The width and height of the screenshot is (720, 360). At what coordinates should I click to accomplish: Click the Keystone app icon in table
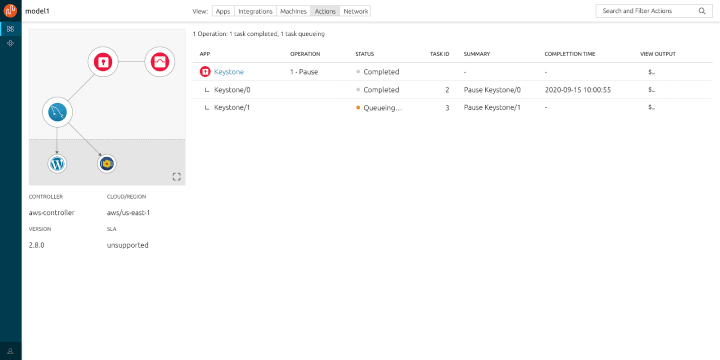coord(204,72)
